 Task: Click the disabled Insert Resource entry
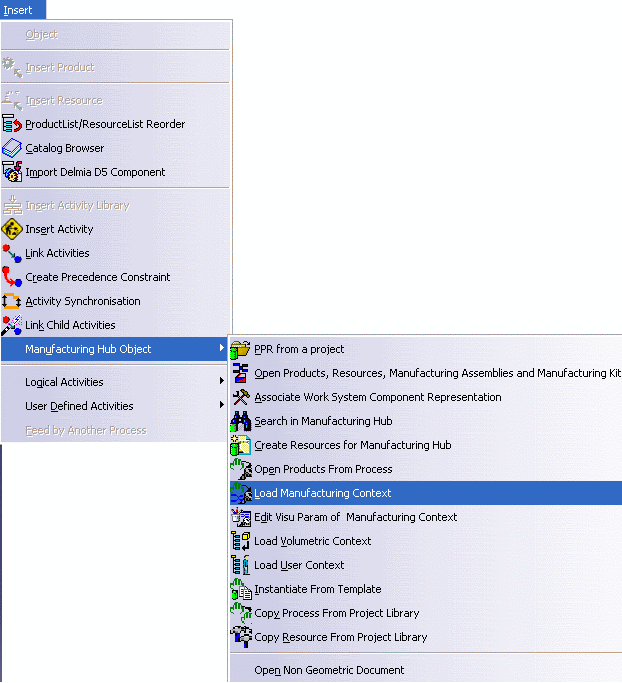point(115,100)
